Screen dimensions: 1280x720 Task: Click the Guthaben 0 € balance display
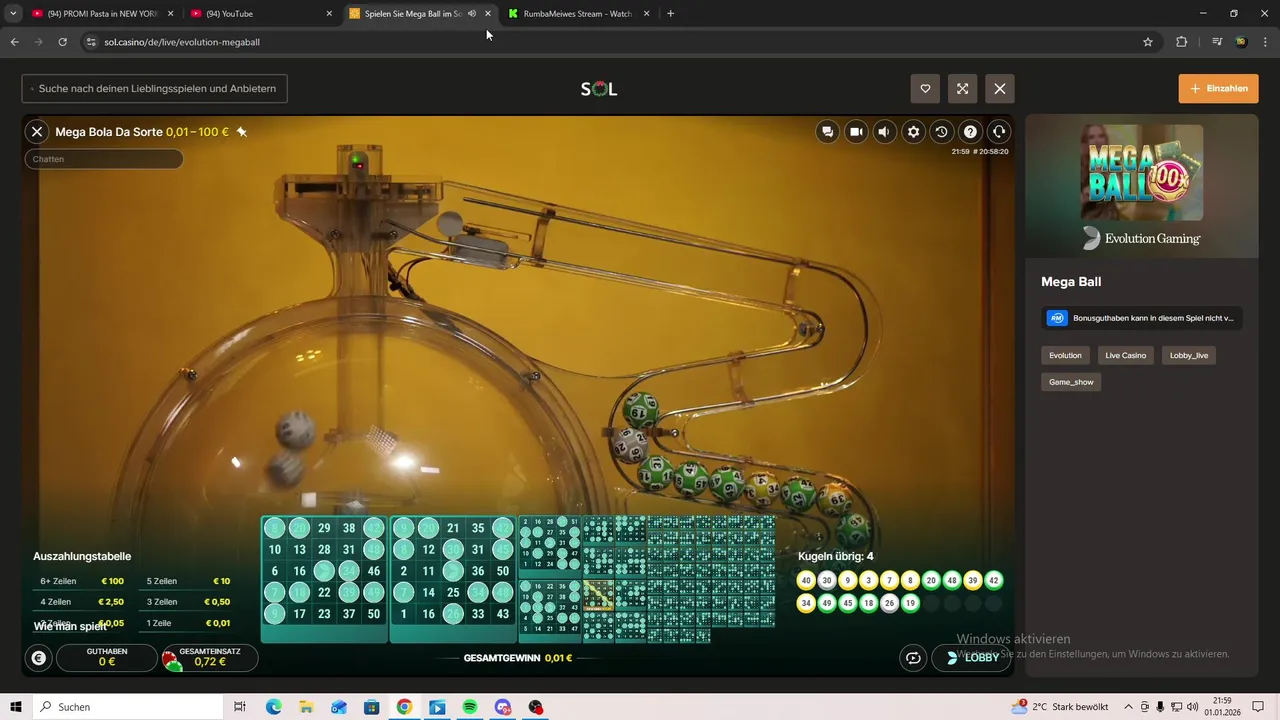pos(107,658)
